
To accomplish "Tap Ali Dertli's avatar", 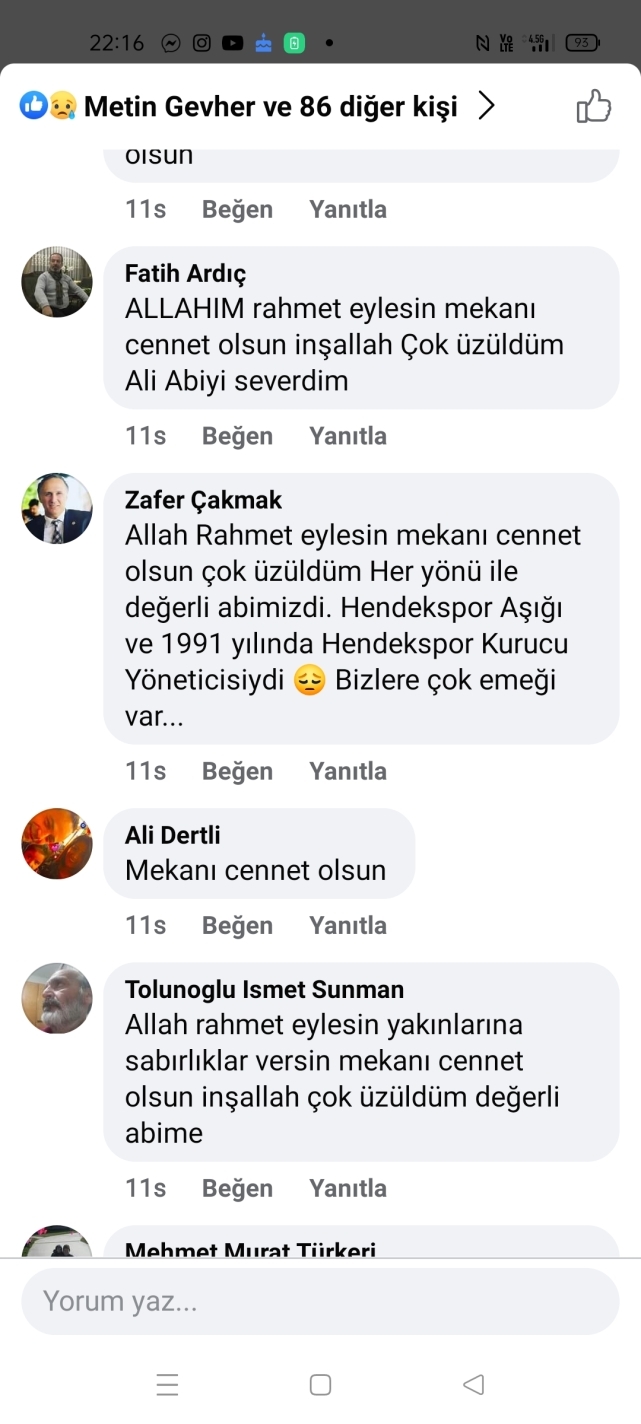I will click(57, 843).
